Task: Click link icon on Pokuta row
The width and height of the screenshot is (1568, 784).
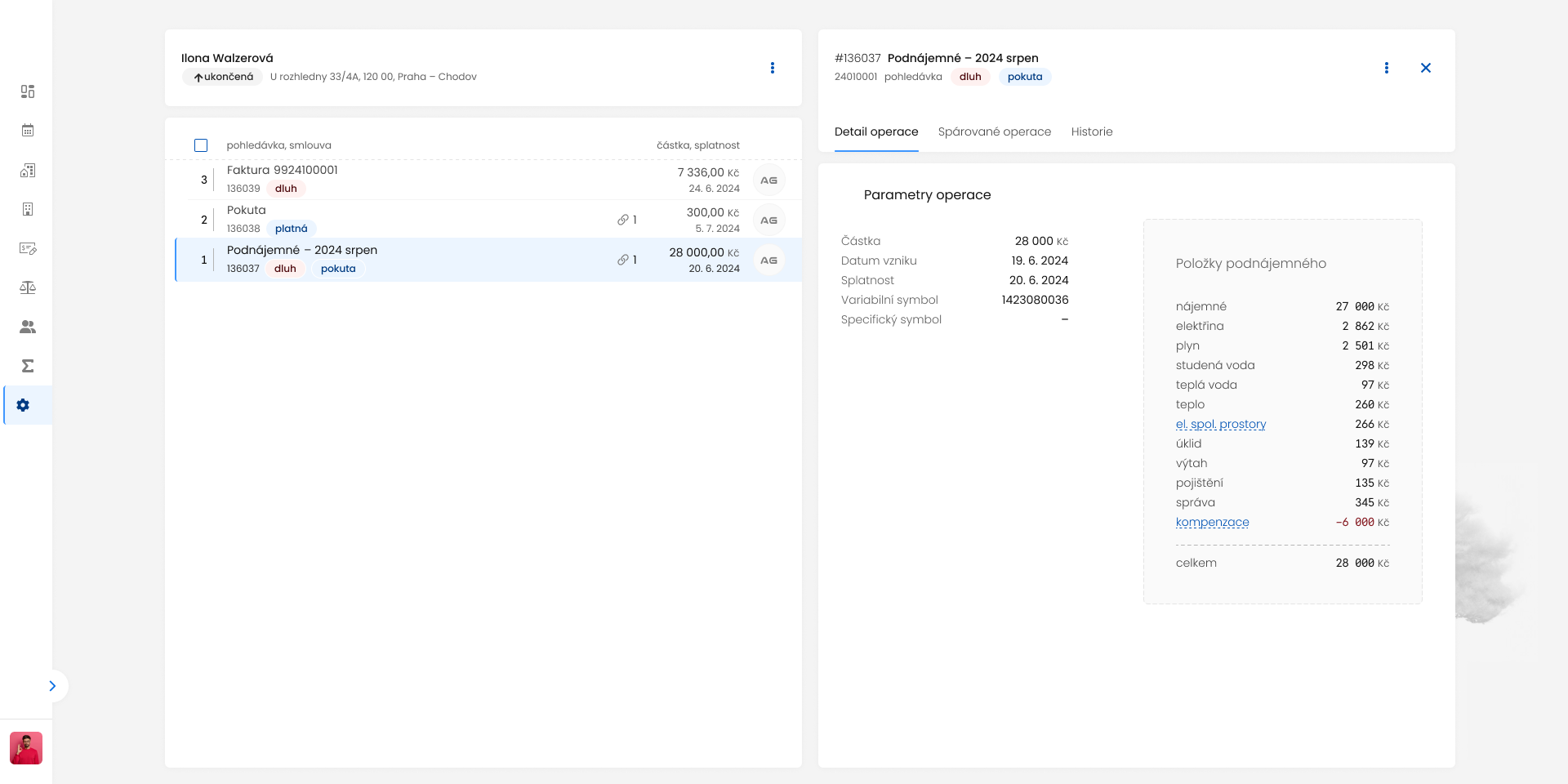Action: click(x=623, y=220)
